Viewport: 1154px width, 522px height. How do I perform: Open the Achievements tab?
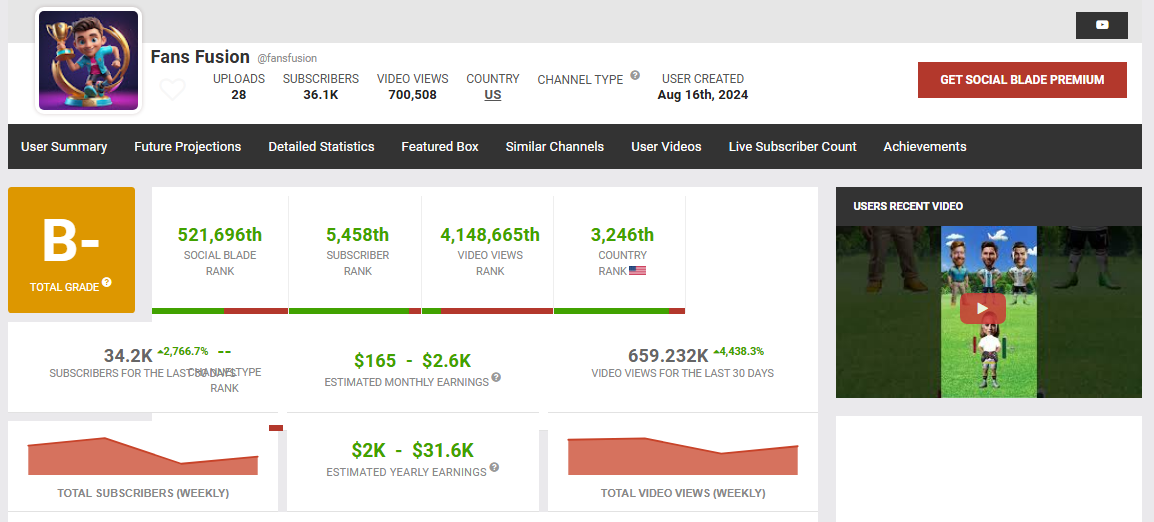click(x=925, y=147)
